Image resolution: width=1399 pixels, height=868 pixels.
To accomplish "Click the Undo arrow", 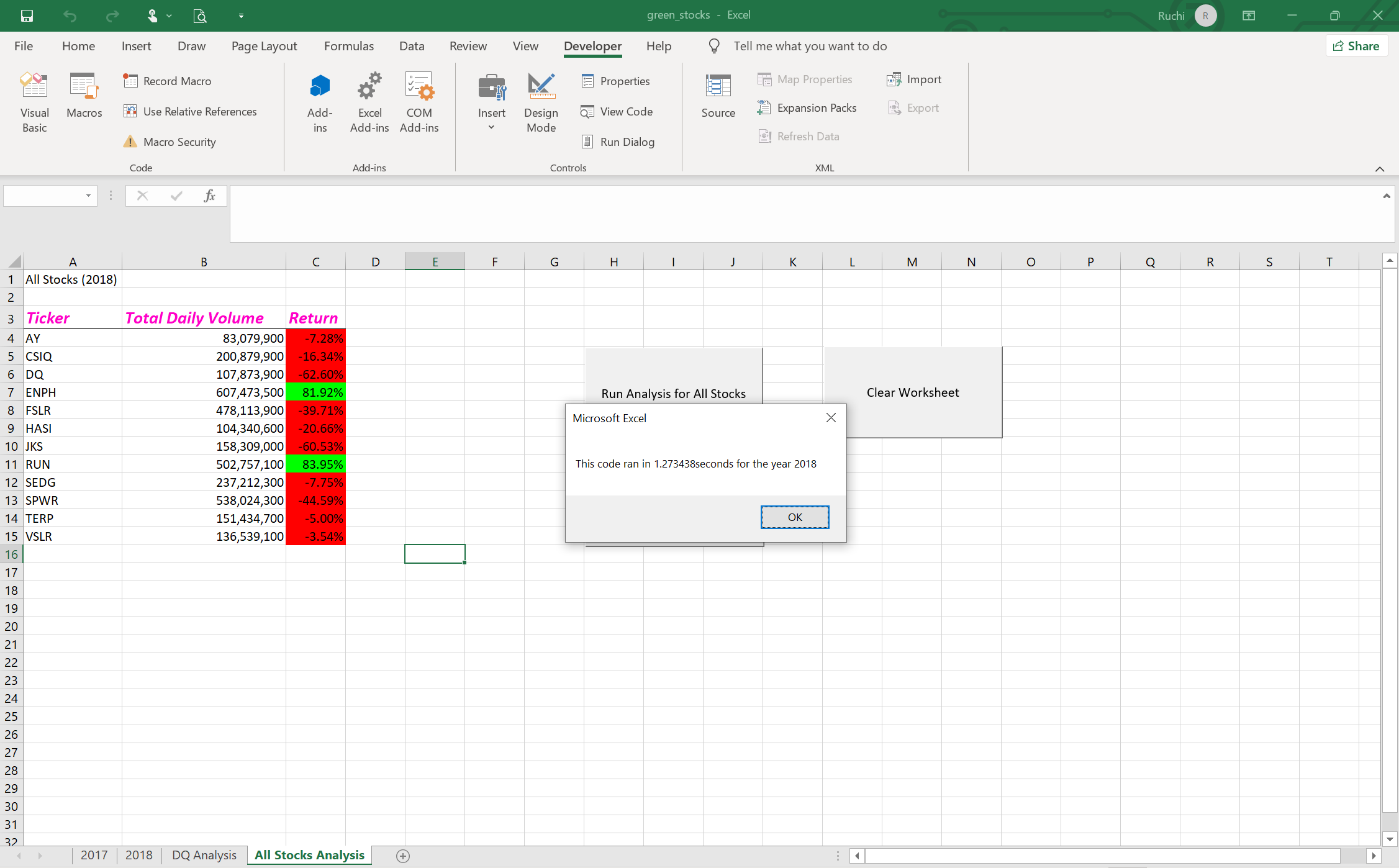I will coord(70,16).
